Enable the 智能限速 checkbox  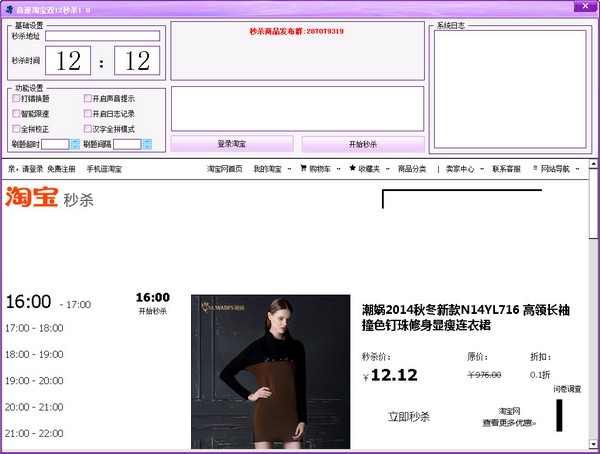point(16,114)
